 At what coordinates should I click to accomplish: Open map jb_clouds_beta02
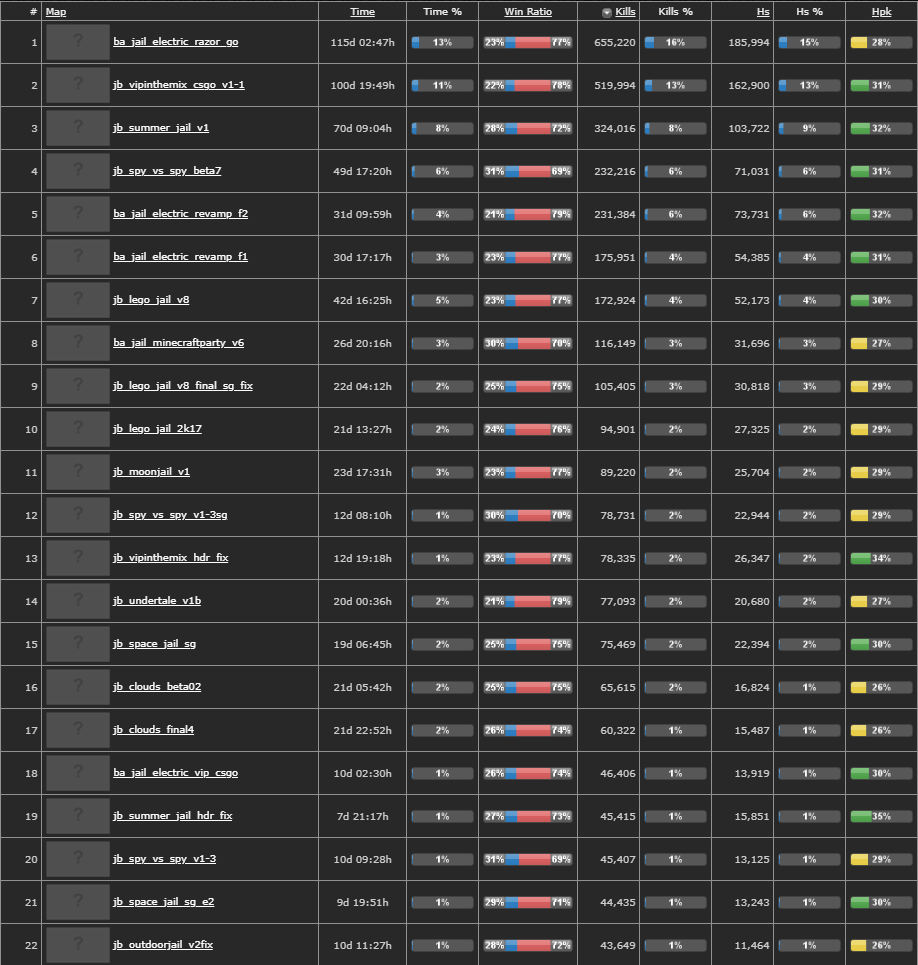tap(157, 687)
